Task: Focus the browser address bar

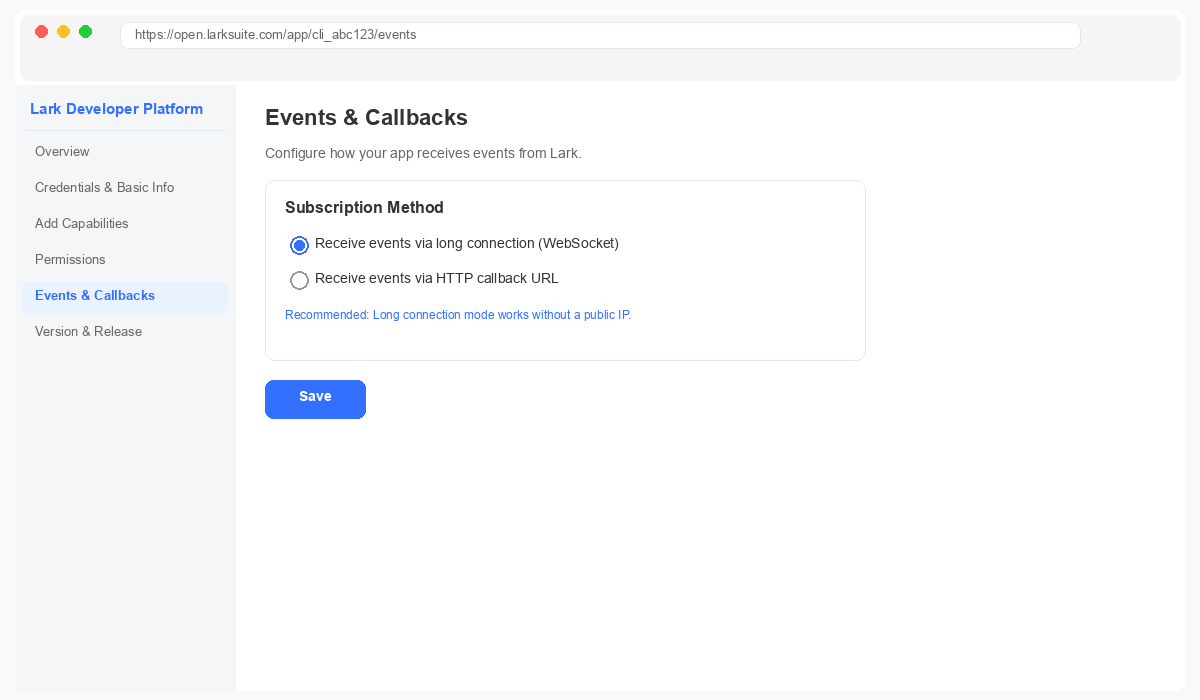Action: point(600,35)
